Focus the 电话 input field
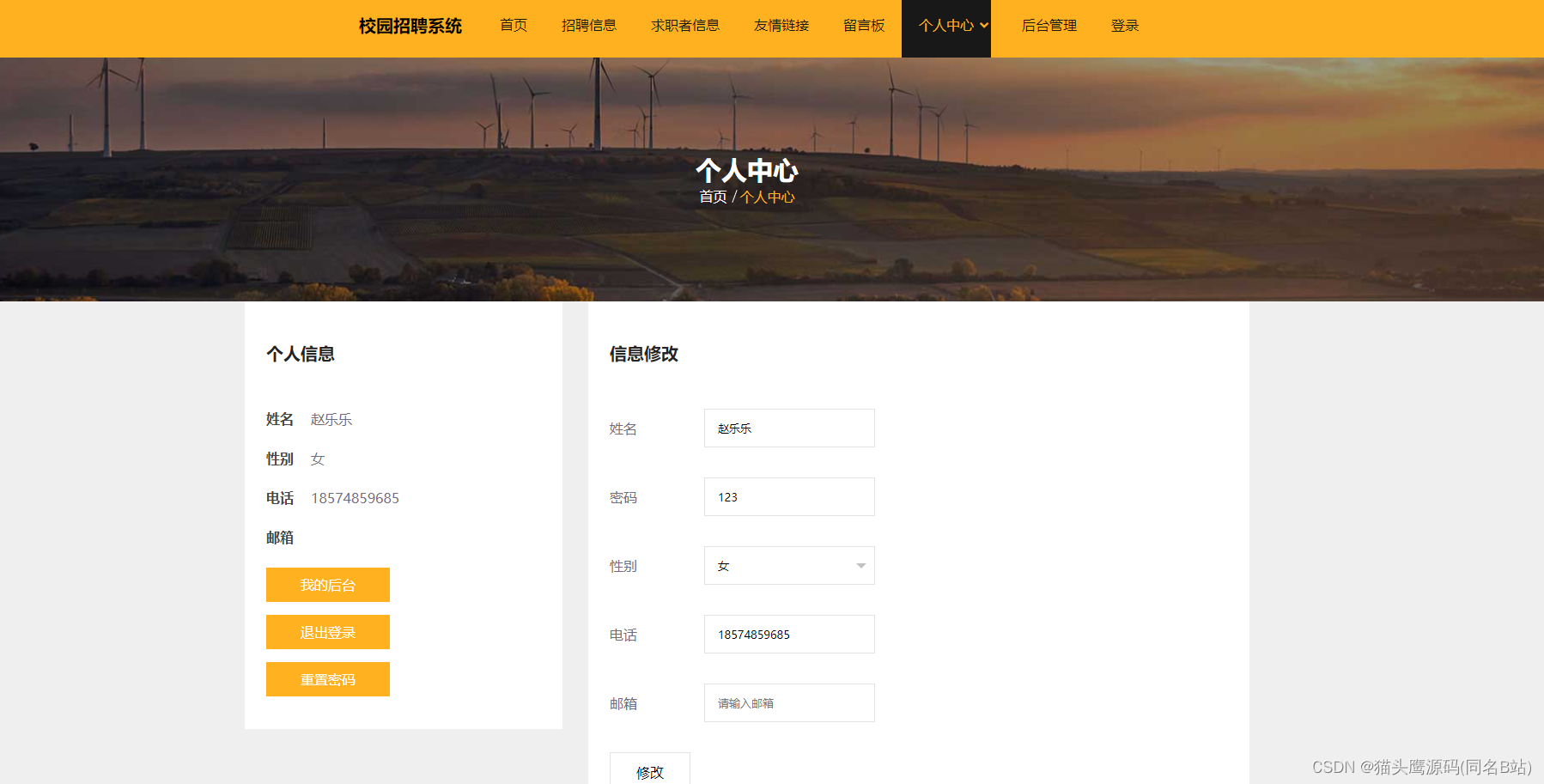Image resolution: width=1544 pixels, height=784 pixels. coord(789,634)
